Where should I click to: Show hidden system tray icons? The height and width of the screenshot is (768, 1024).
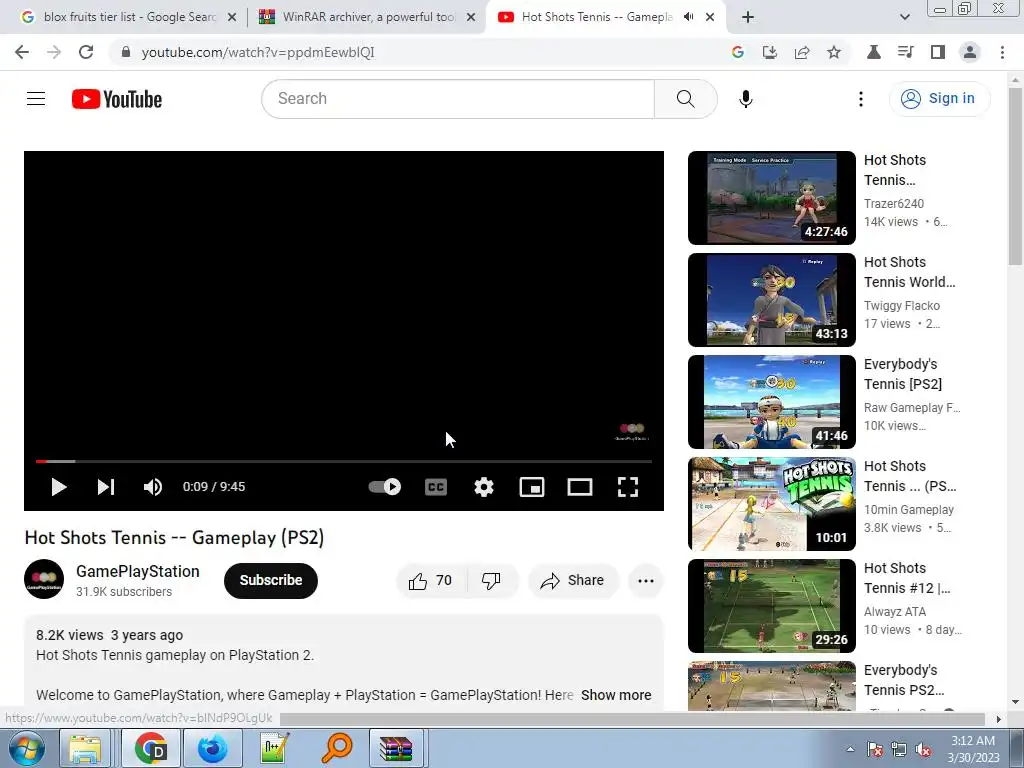pos(850,749)
